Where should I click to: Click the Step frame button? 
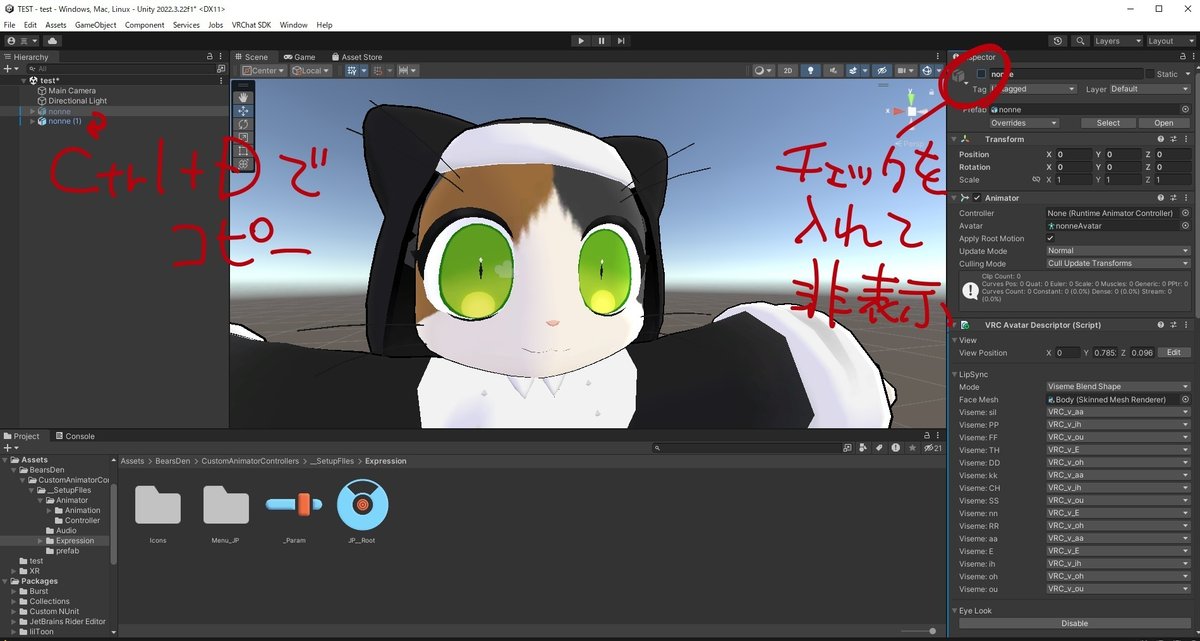click(x=621, y=41)
